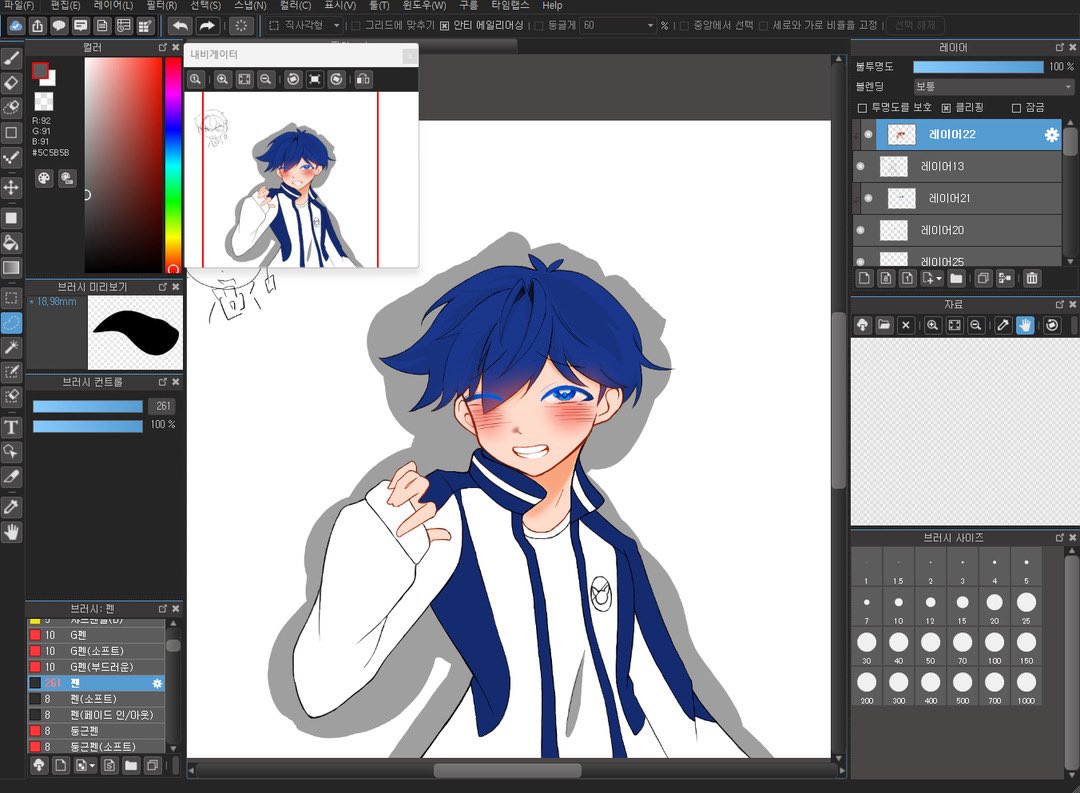Image resolution: width=1080 pixels, height=793 pixels.
Task: Hide layer 레이어20
Action: [x=860, y=230]
